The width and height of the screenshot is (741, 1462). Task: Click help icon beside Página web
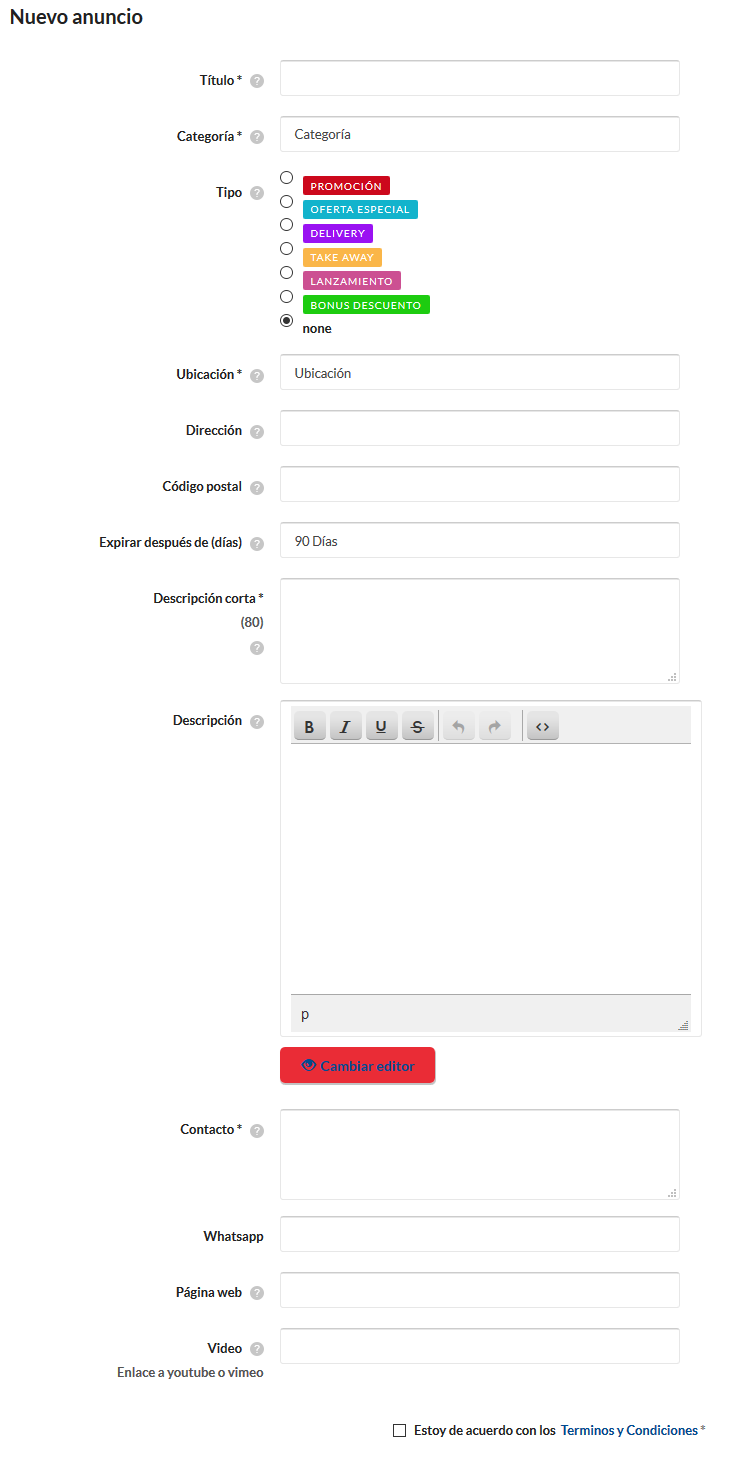(x=257, y=1293)
